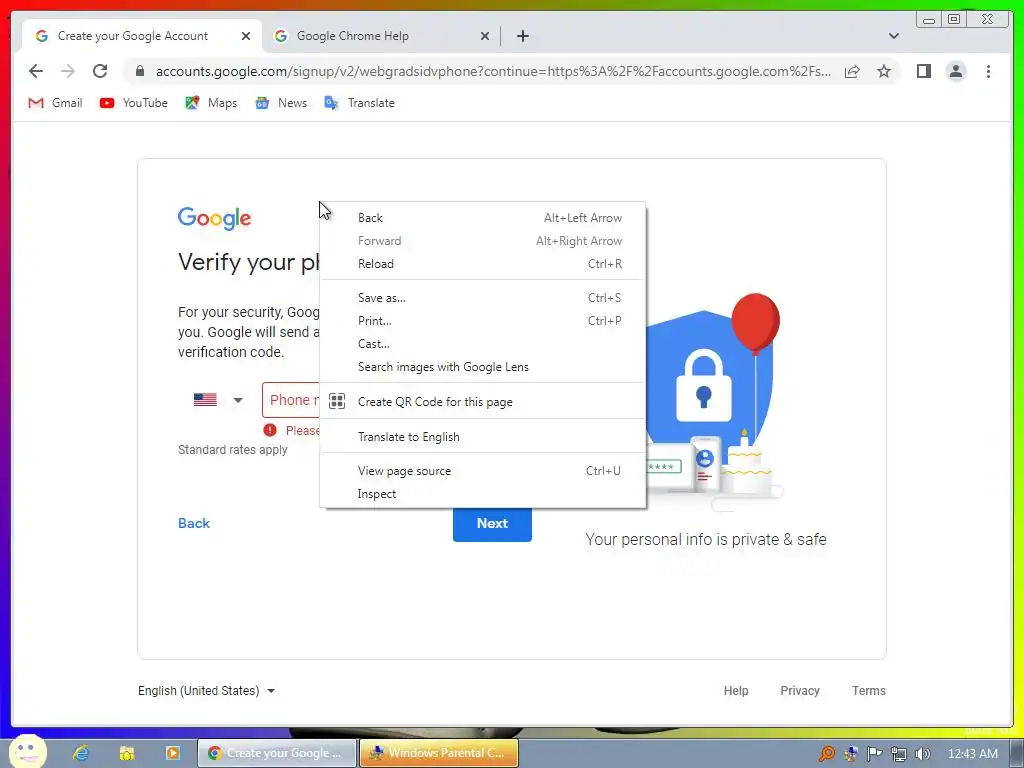Open the Privacy footer link
Image resolution: width=1024 pixels, height=768 pixels.
coord(799,690)
